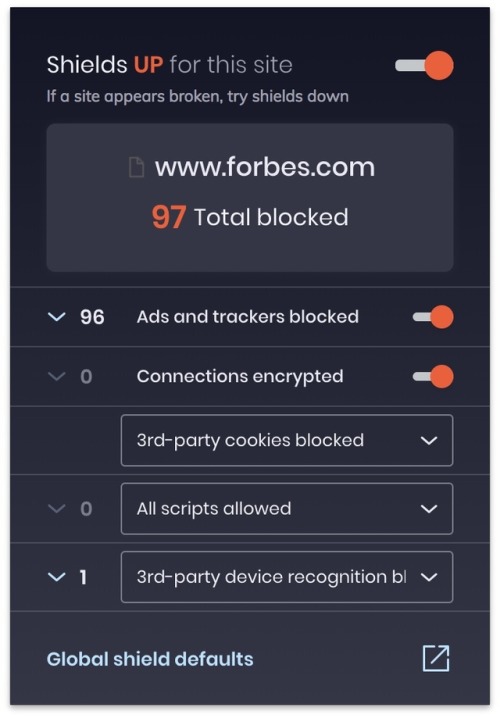Disable the Ads and trackers blocked toggle
The width and height of the screenshot is (500, 718).
pyautogui.click(x=433, y=317)
